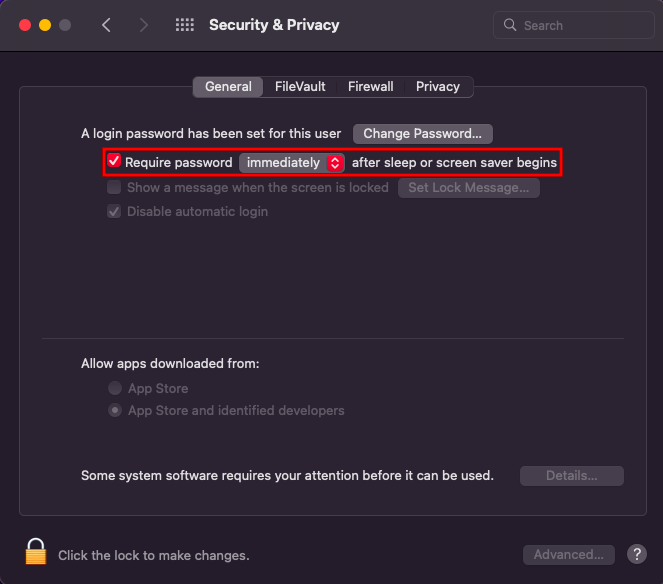Screen dimensions: 663x584
Task: Click the magnifying glass search icon
Action: pyautogui.click(x=510, y=25)
